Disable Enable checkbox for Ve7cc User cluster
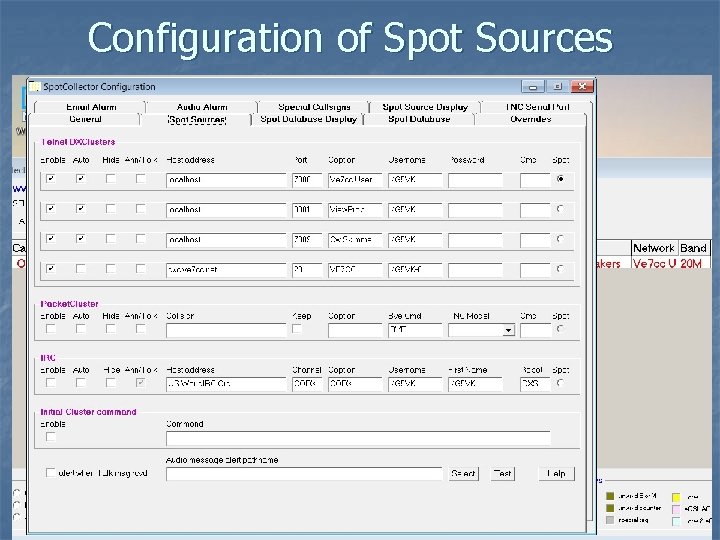Viewport: 720px width, 540px height. point(51,179)
